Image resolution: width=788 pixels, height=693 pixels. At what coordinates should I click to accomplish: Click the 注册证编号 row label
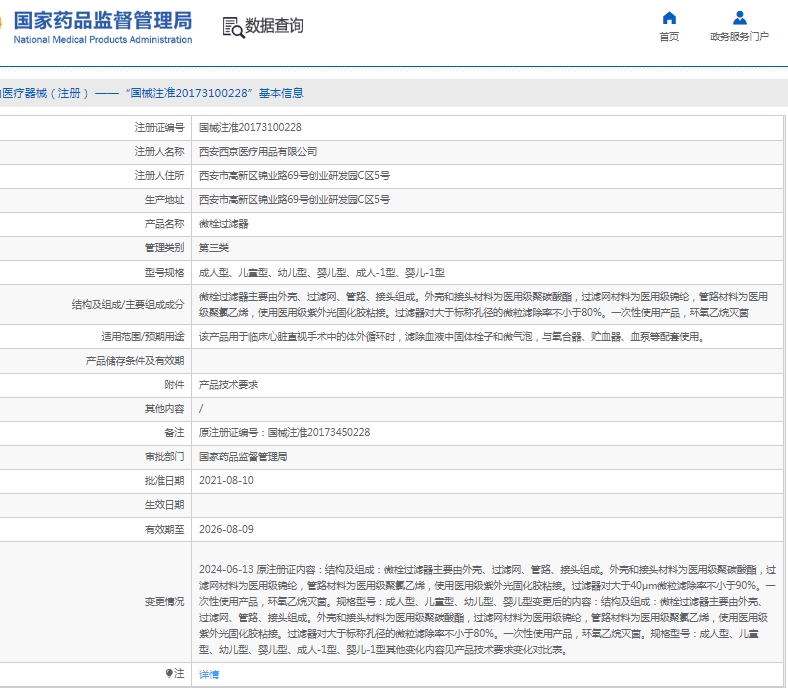[x=159, y=128]
